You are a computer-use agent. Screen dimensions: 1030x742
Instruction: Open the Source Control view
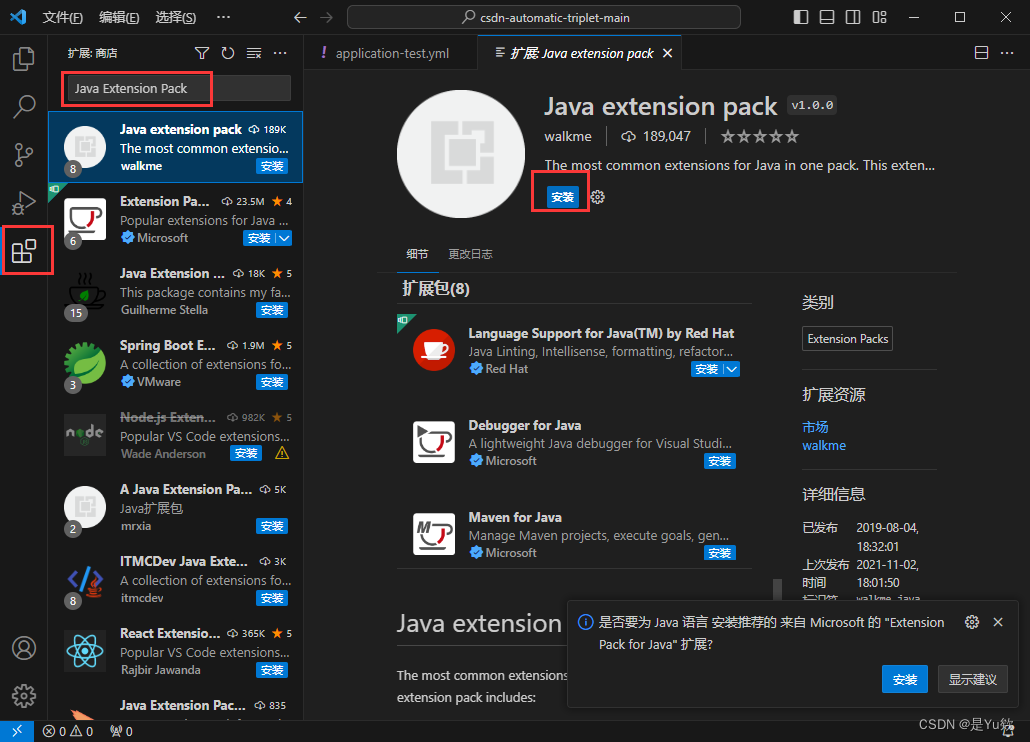click(24, 155)
